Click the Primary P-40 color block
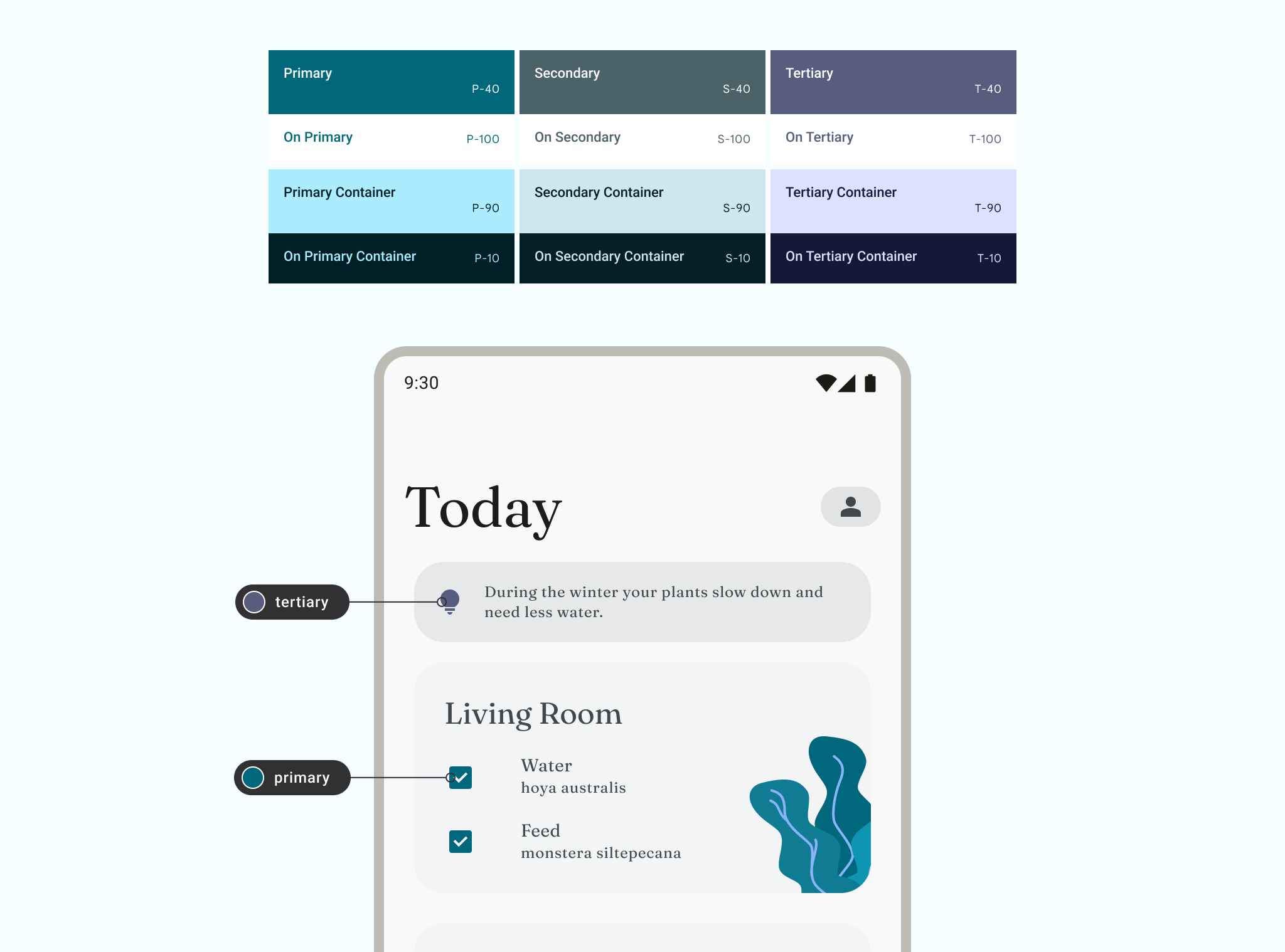Image resolution: width=1285 pixels, height=952 pixels. (x=391, y=81)
